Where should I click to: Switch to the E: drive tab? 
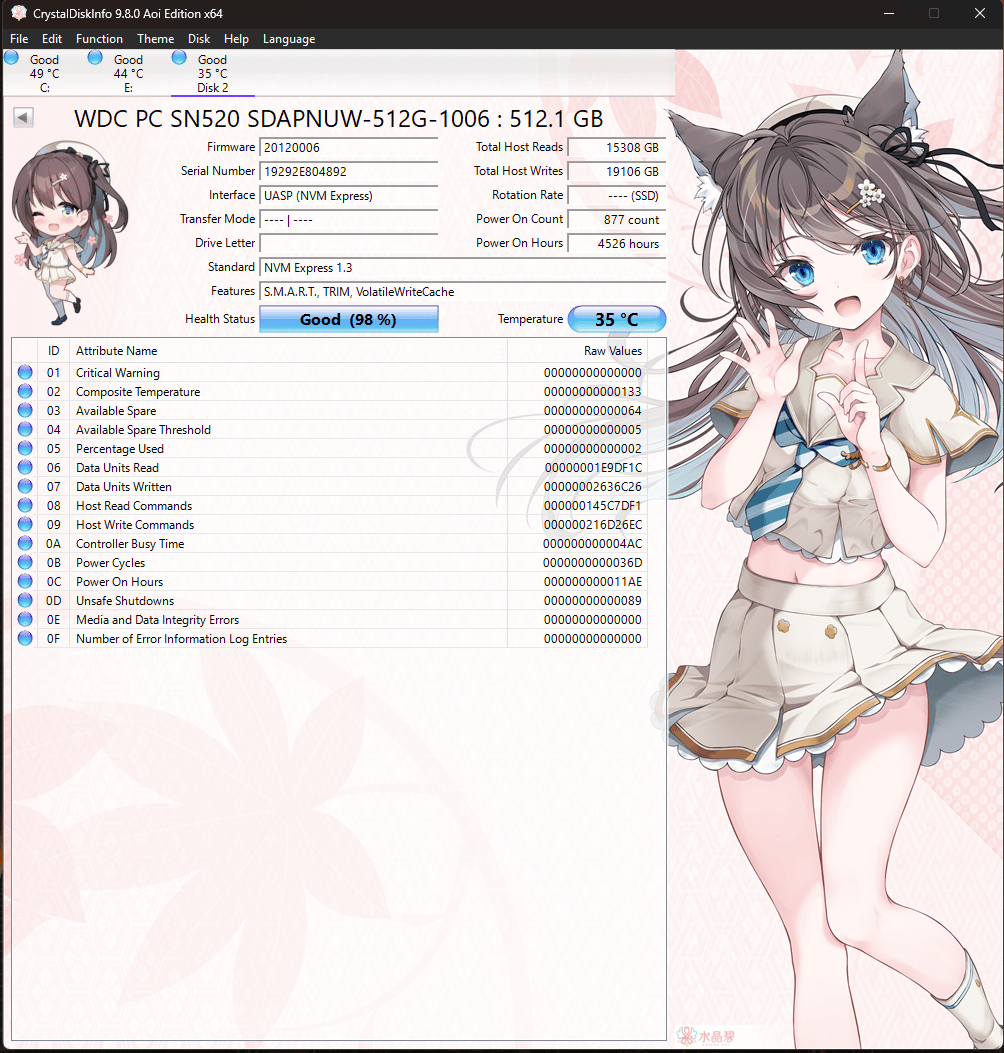coord(128,73)
